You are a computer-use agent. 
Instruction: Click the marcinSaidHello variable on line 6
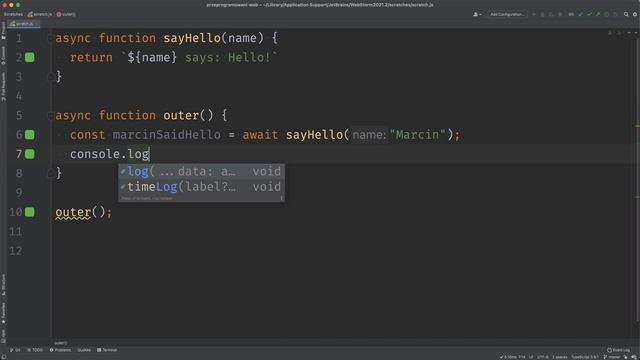[167, 135]
